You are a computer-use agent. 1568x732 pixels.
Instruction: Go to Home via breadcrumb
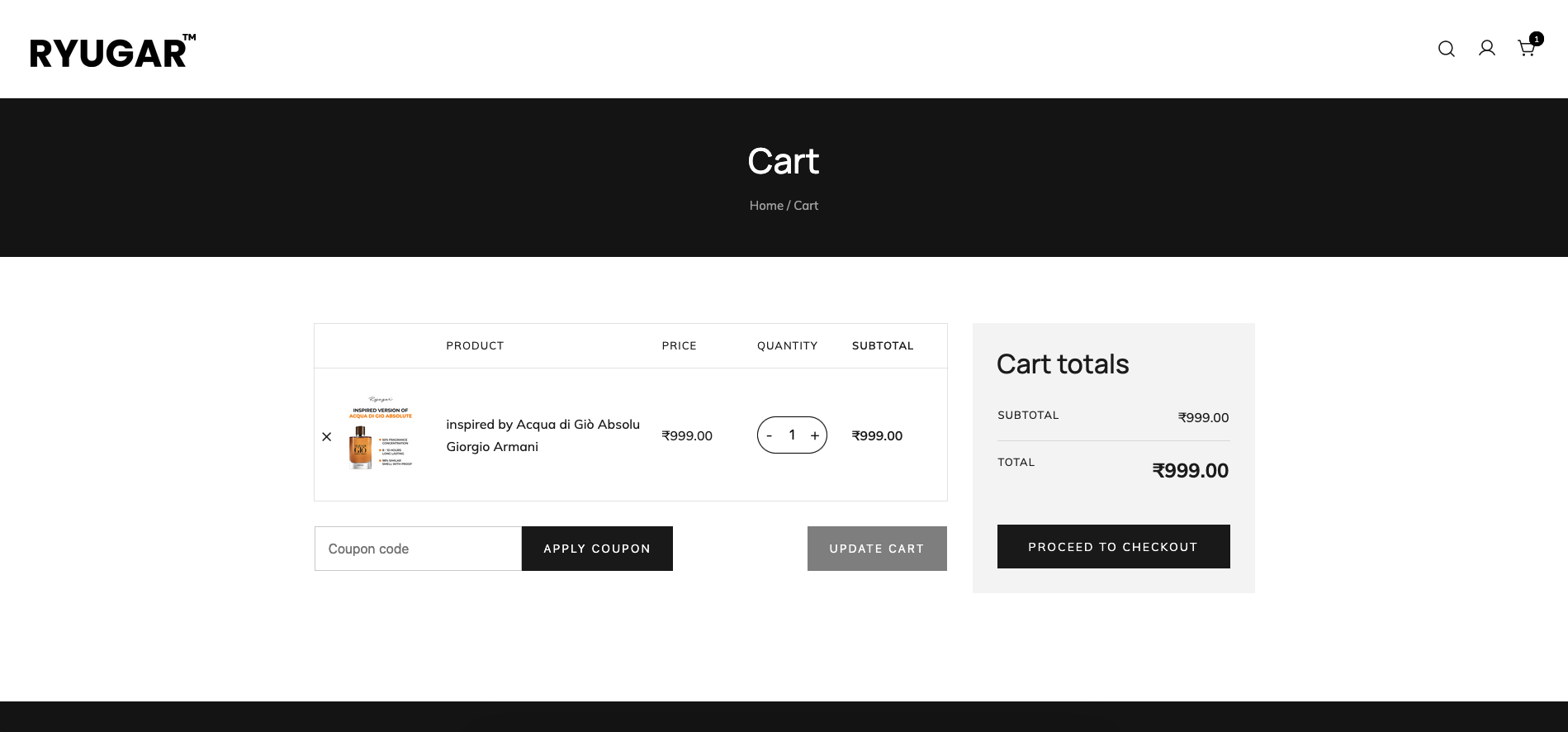765,206
